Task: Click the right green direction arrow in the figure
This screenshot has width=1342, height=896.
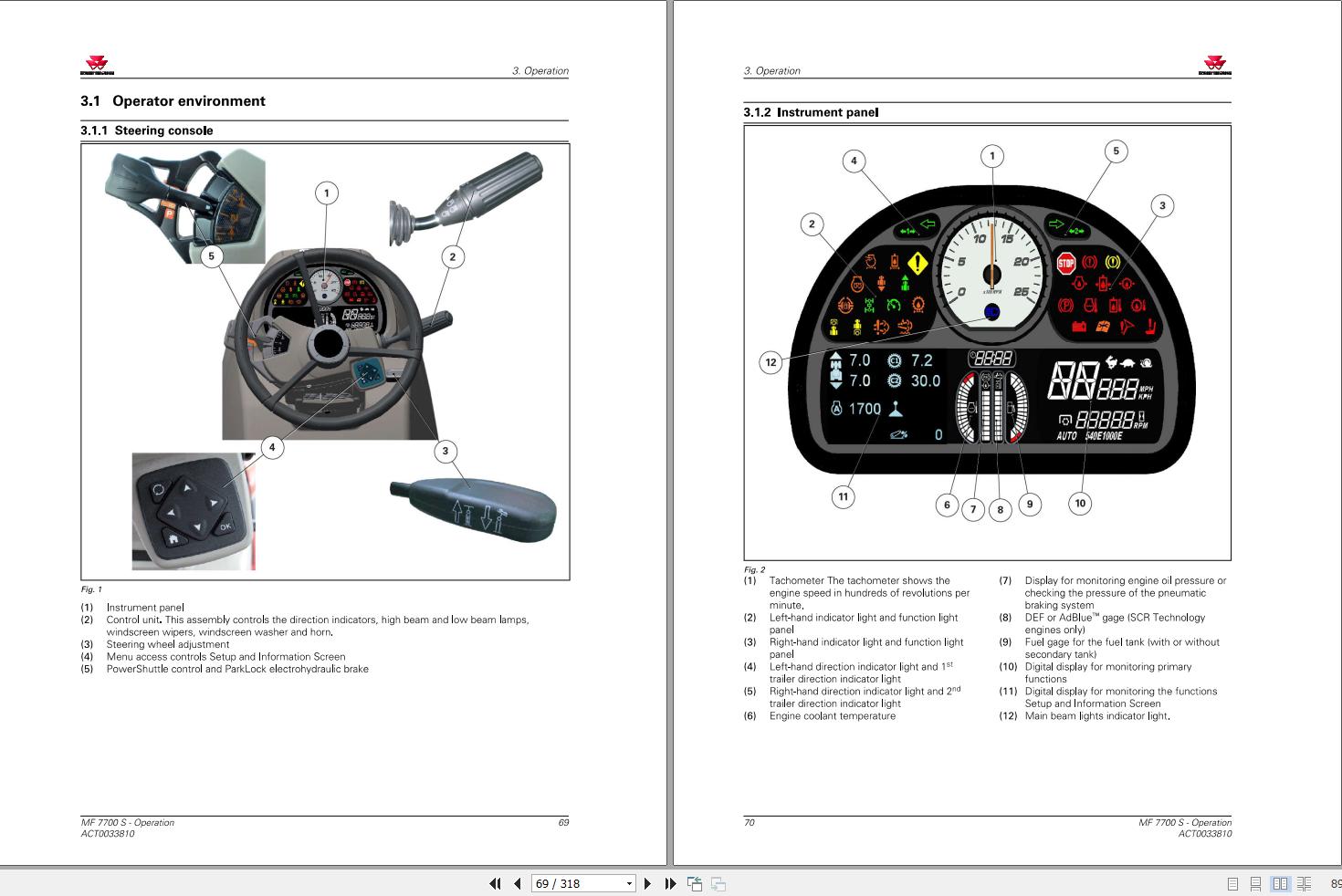Action: [x=1056, y=223]
